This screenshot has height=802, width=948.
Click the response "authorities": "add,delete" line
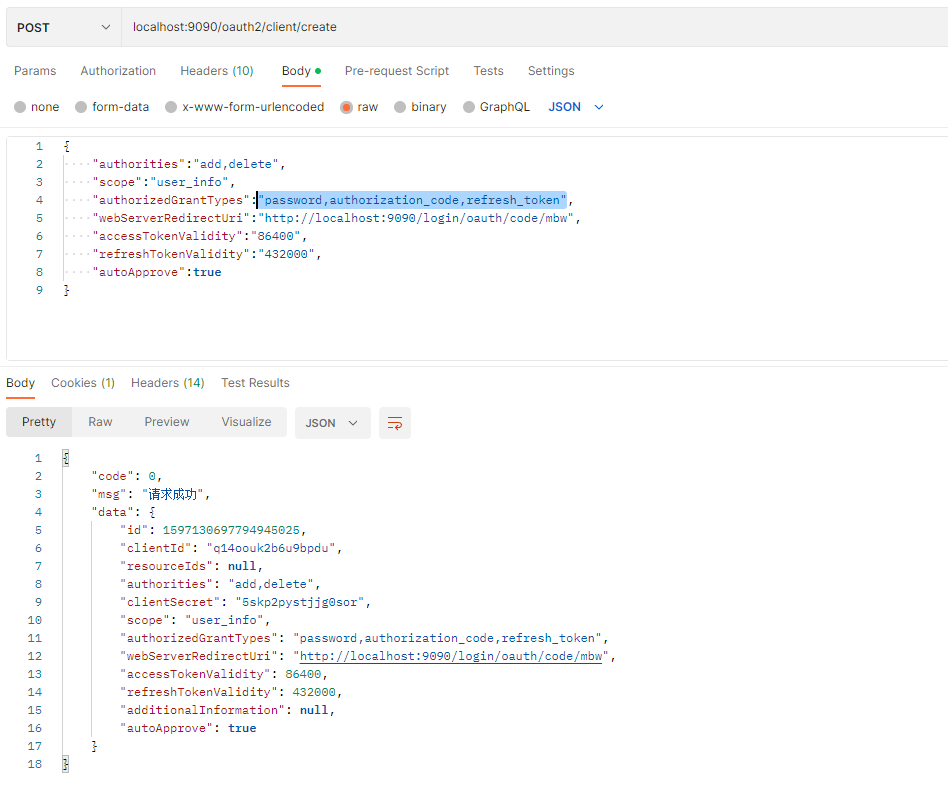(x=219, y=584)
